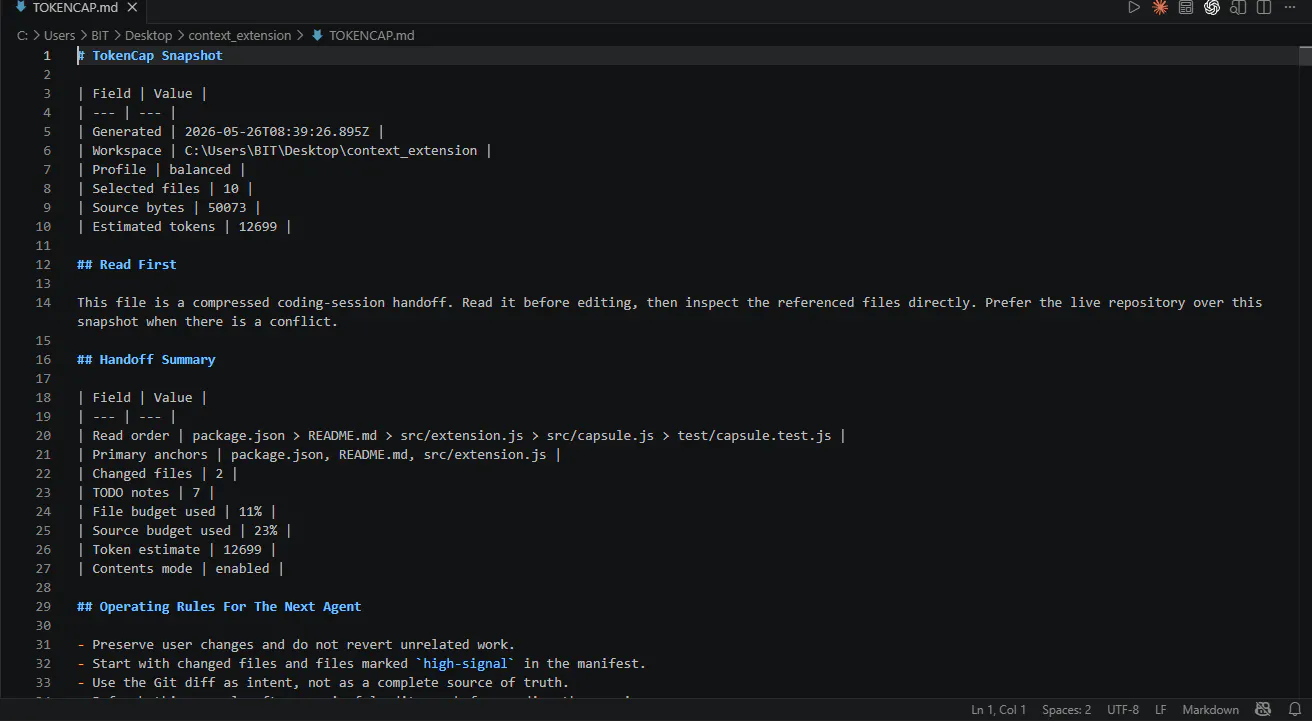
Task: Click the 'Source bytes | 50073' row
Action: (170, 208)
